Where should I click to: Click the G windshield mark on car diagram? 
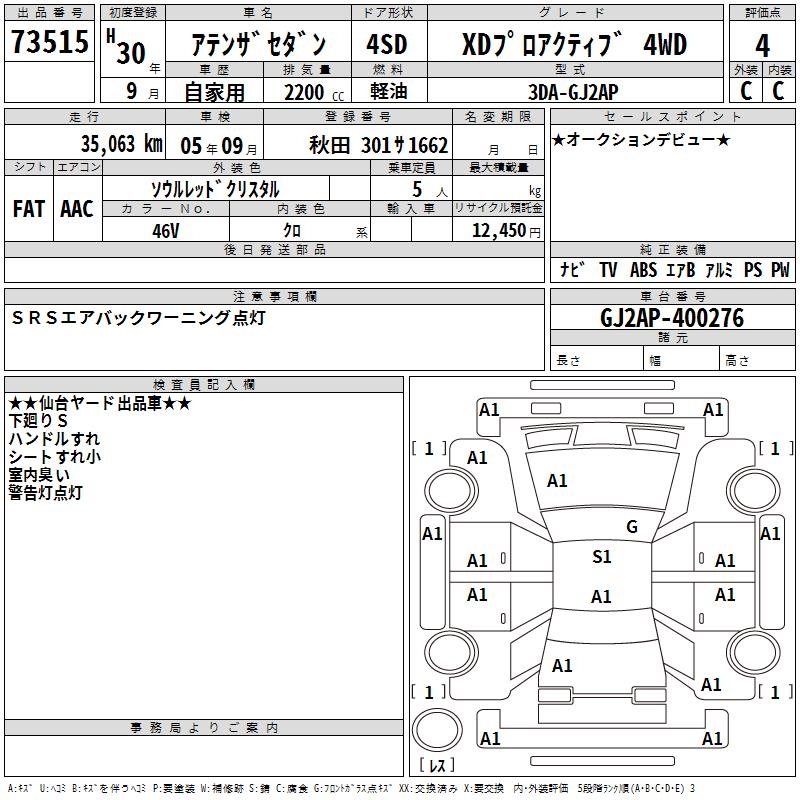click(x=631, y=527)
